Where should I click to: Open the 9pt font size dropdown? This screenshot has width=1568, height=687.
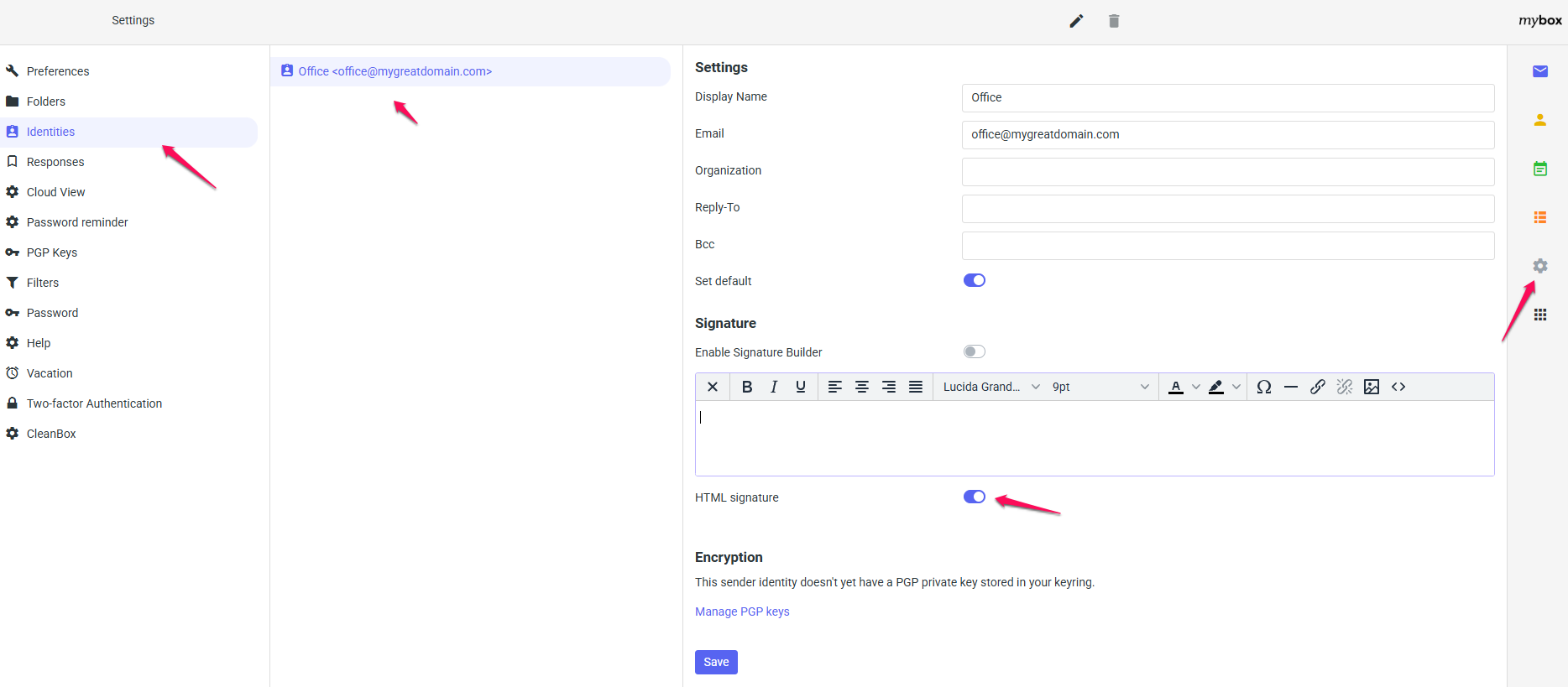(1100, 387)
